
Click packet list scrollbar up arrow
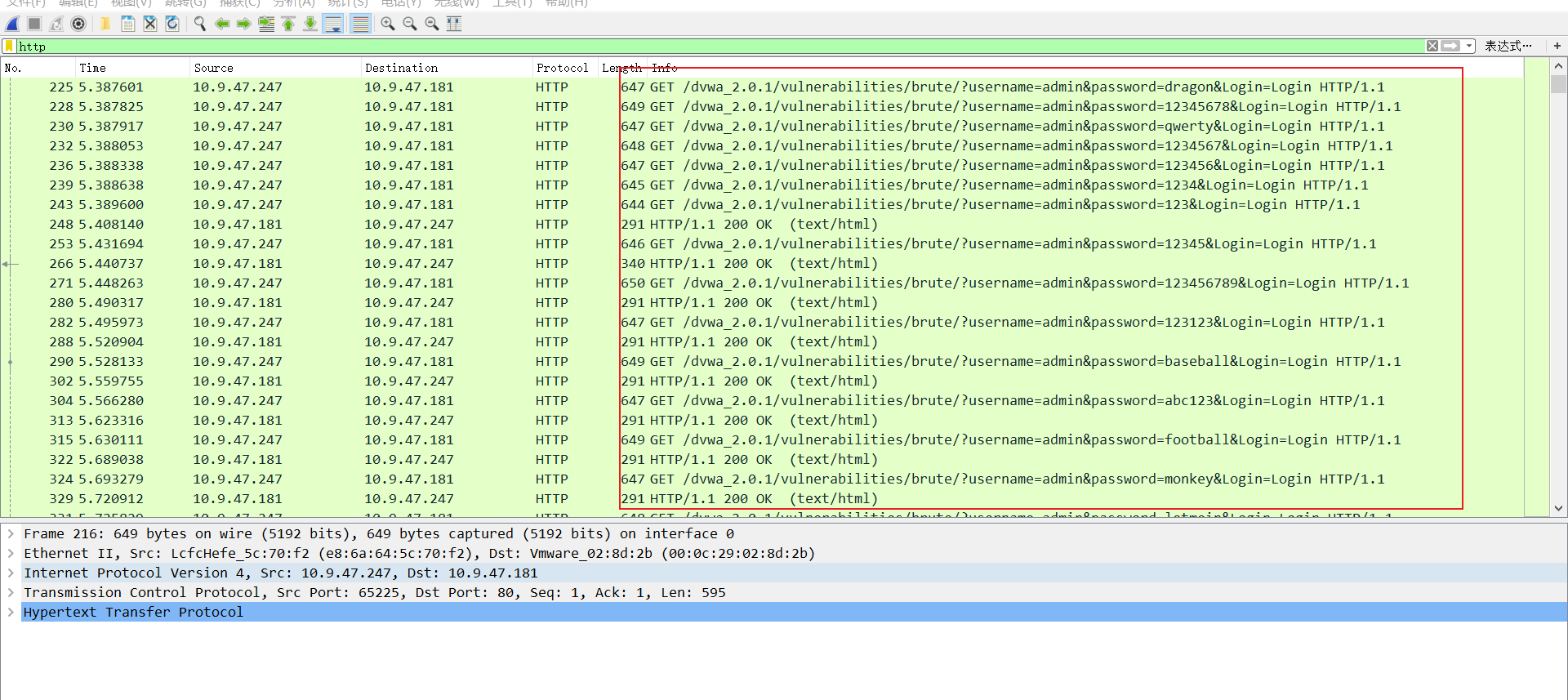pyautogui.click(x=1558, y=66)
